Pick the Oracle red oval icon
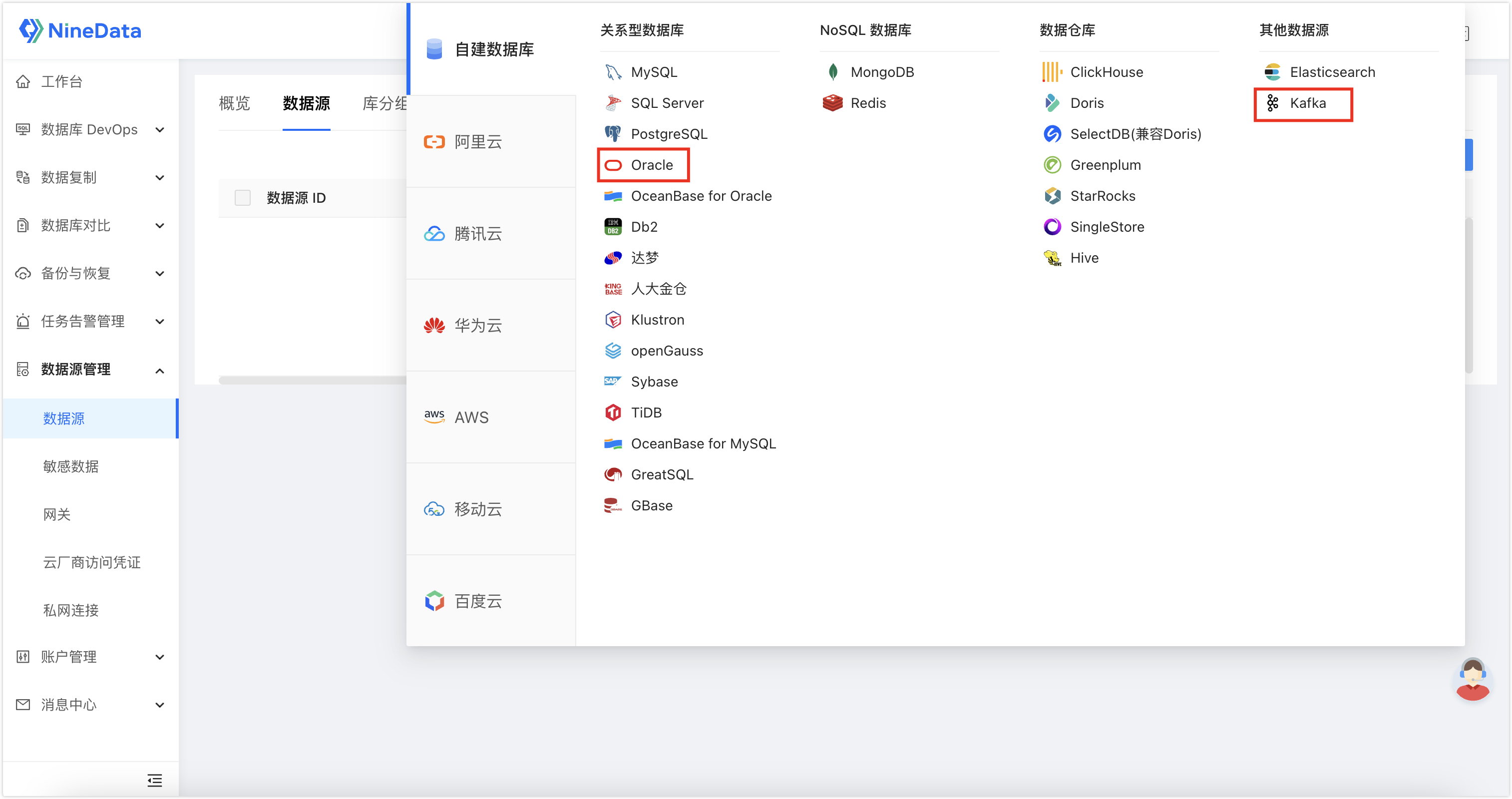The image size is (1512, 799). pyautogui.click(x=613, y=166)
